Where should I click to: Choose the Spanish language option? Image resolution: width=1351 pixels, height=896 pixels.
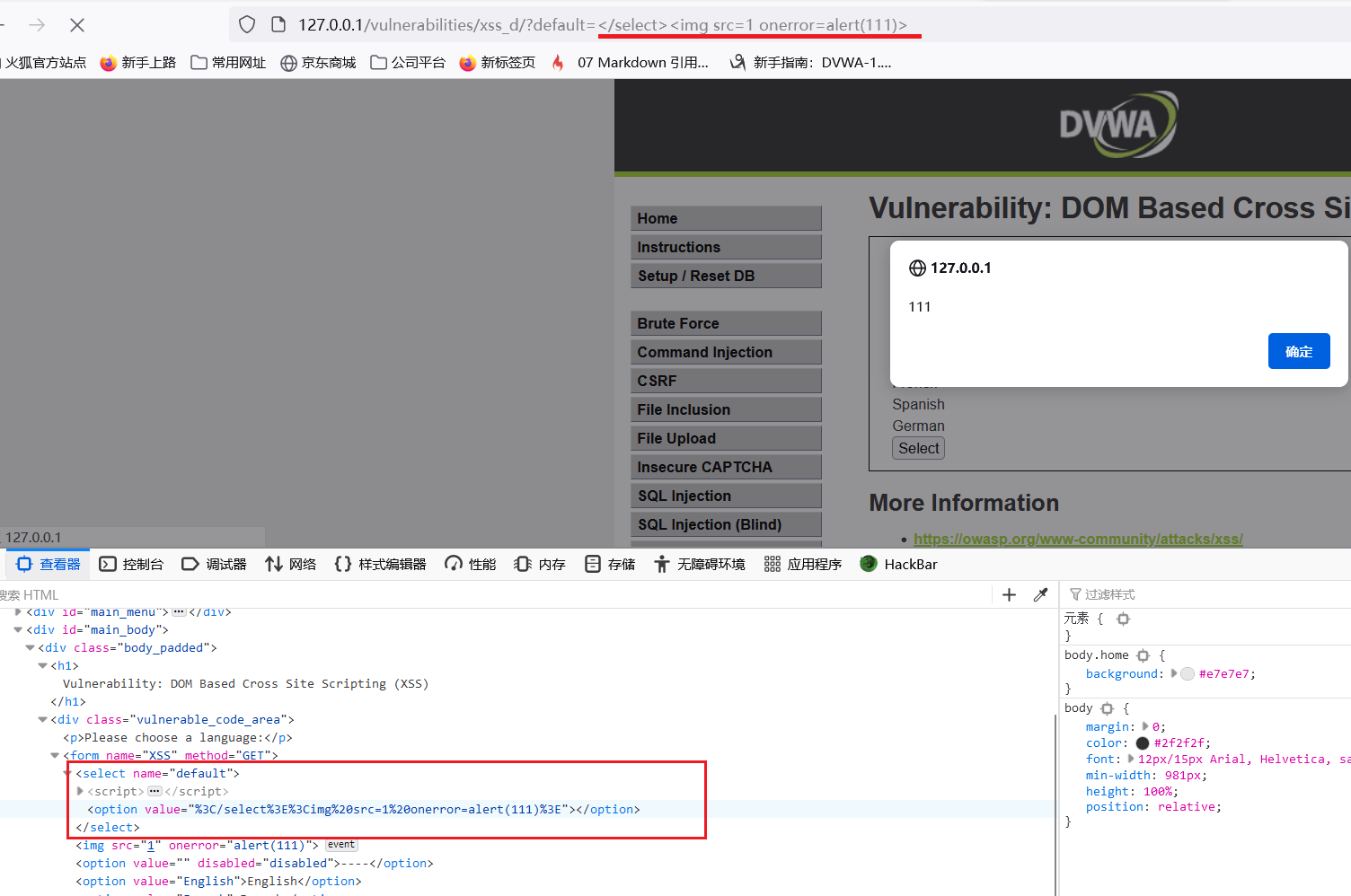click(918, 405)
